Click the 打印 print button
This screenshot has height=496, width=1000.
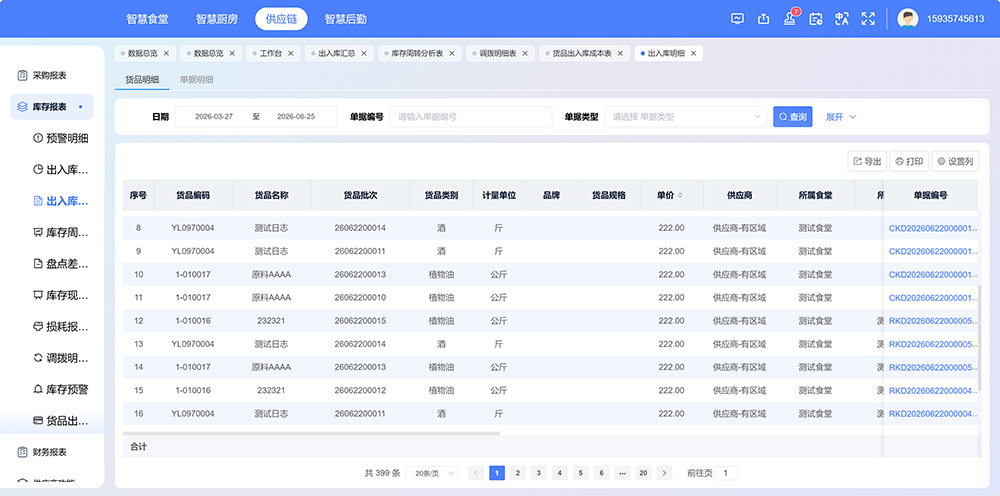pos(909,161)
